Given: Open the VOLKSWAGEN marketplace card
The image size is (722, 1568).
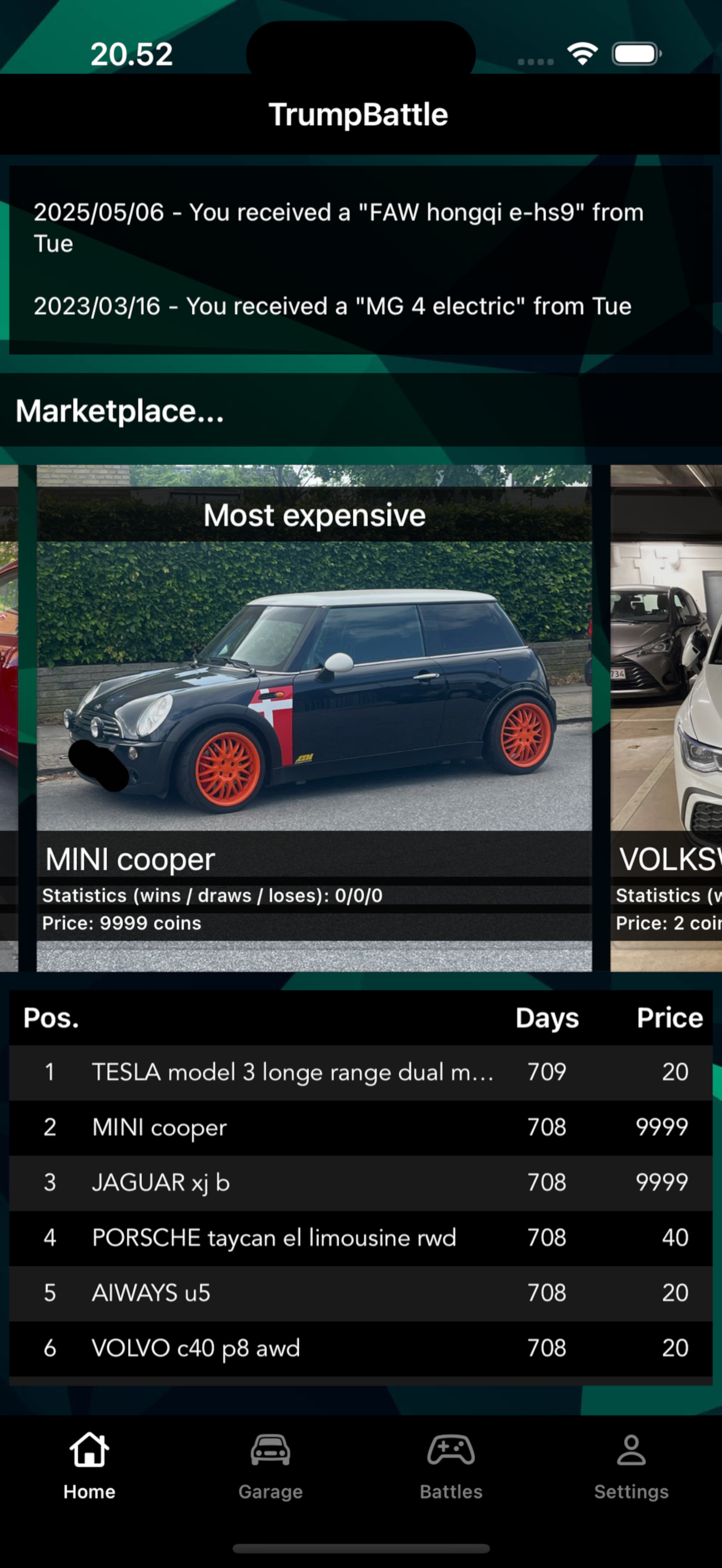Looking at the screenshot, I should (x=666, y=718).
